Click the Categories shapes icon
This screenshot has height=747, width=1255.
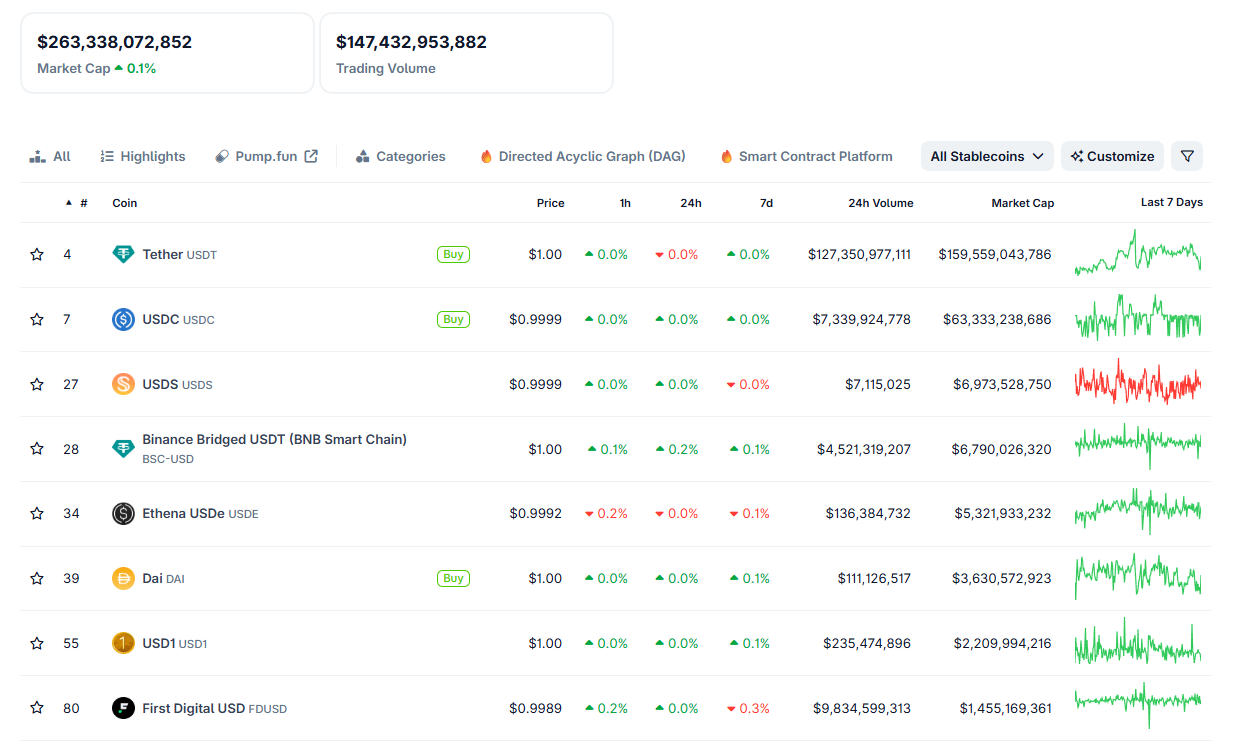363,157
